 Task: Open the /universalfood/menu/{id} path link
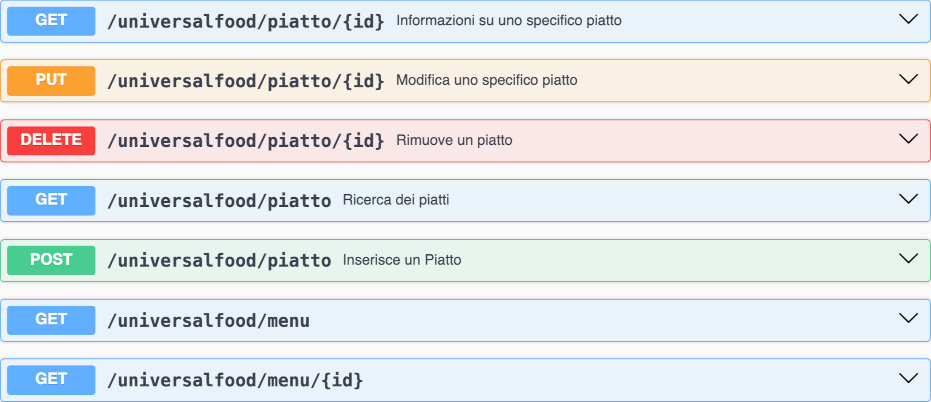pos(234,380)
